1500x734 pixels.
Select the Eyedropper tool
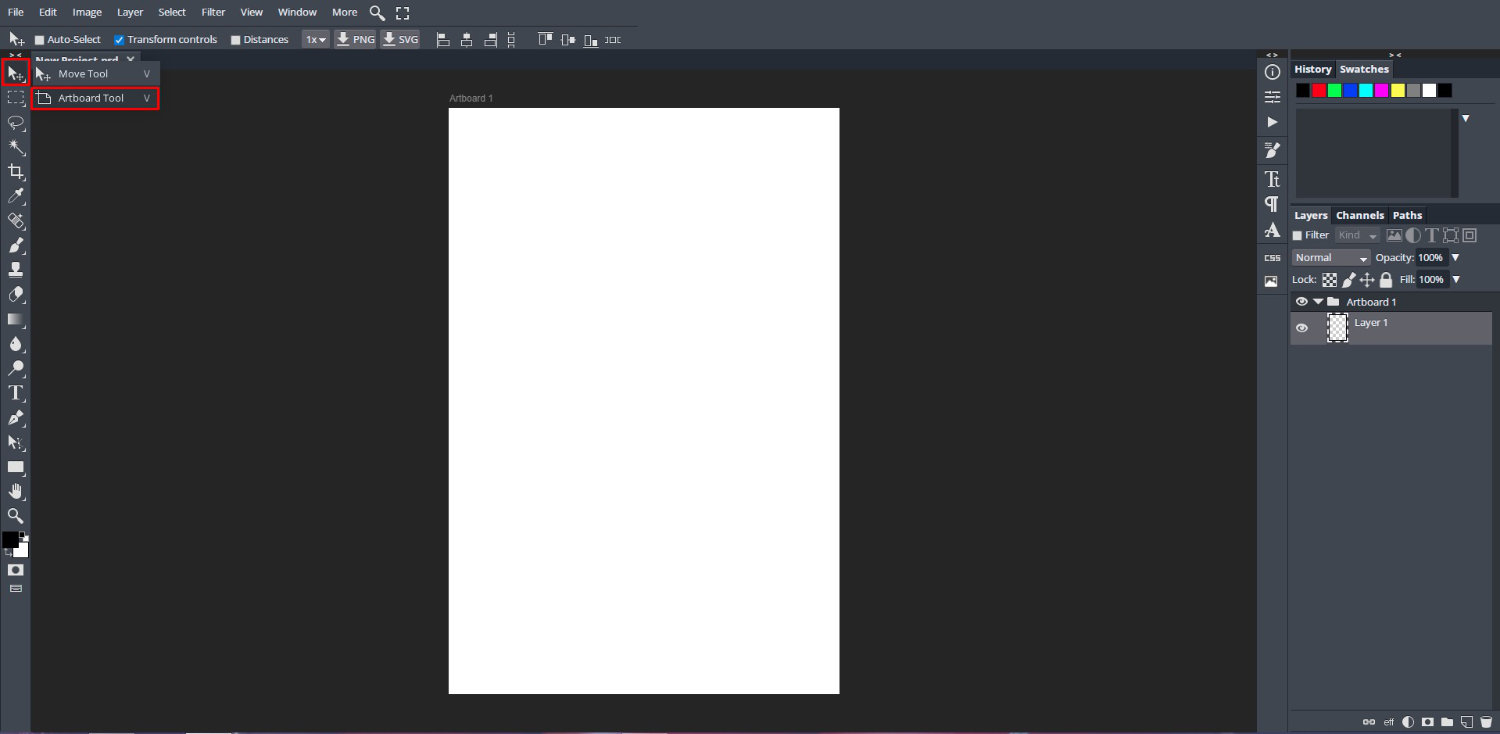pyautogui.click(x=16, y=196)
